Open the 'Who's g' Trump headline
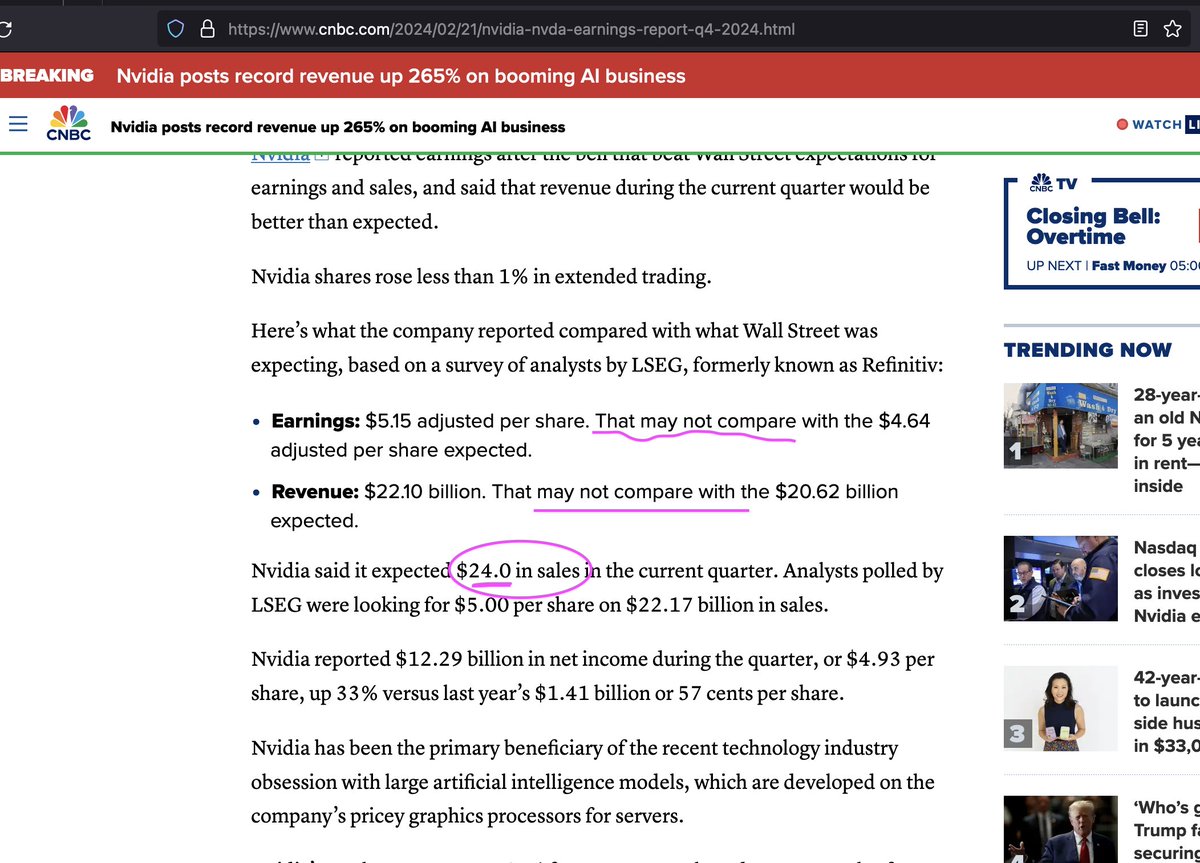 coord(1166,832)
